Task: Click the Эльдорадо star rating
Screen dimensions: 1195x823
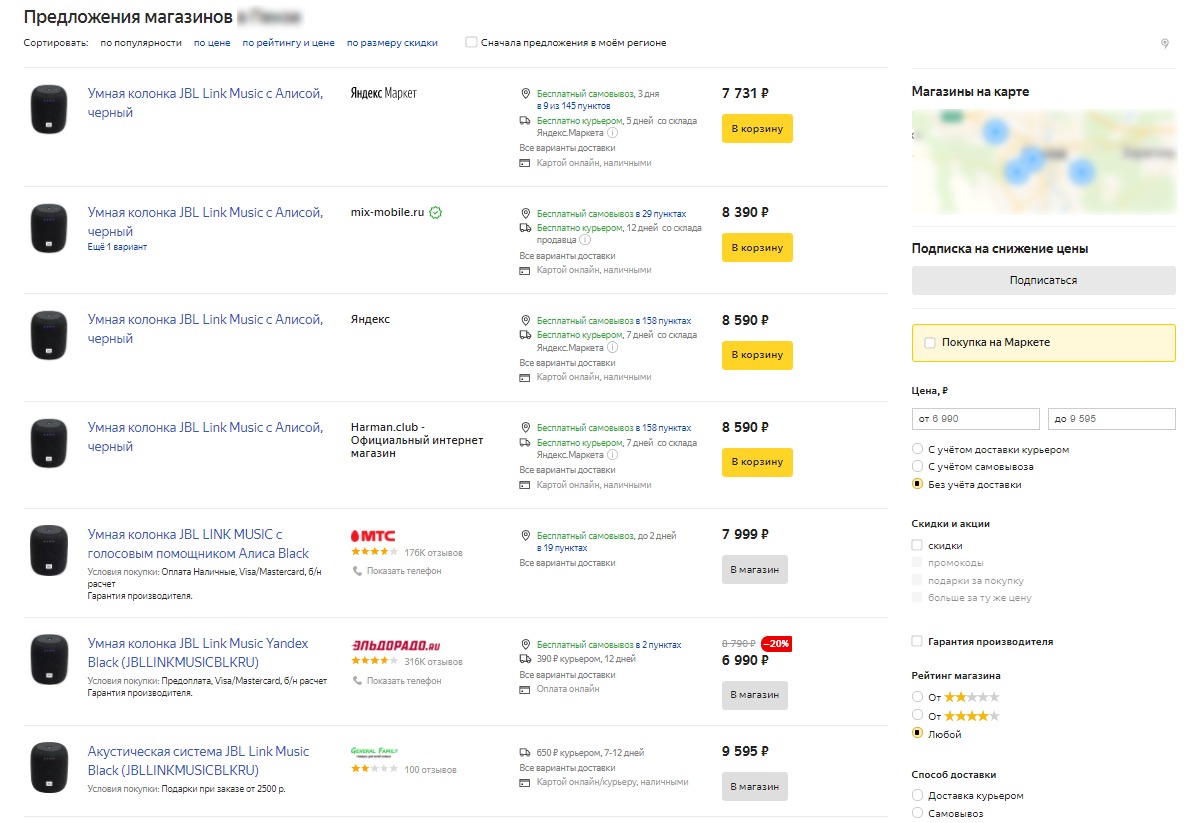Action: tap(374, 661)
